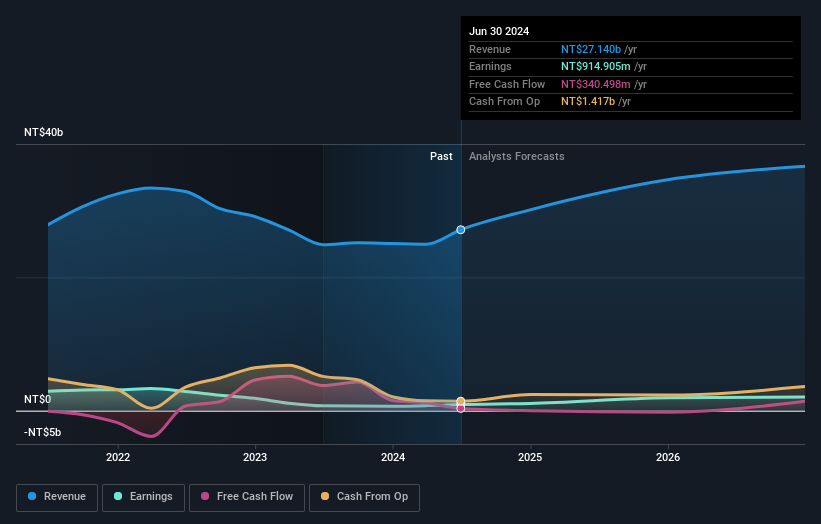Screen dimensions: 821x524
Task: Click the NT$0 y-axis label
Action: pos(38,399)
